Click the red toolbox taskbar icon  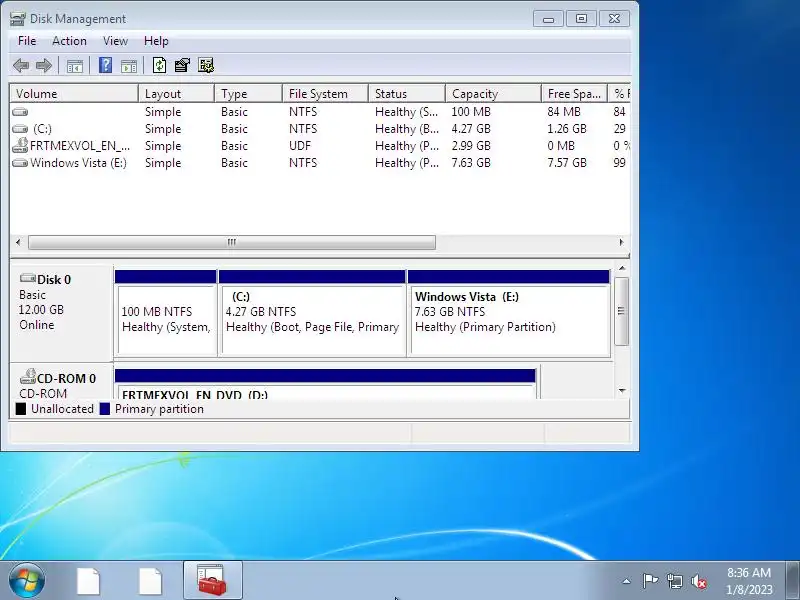click(212, 581)
